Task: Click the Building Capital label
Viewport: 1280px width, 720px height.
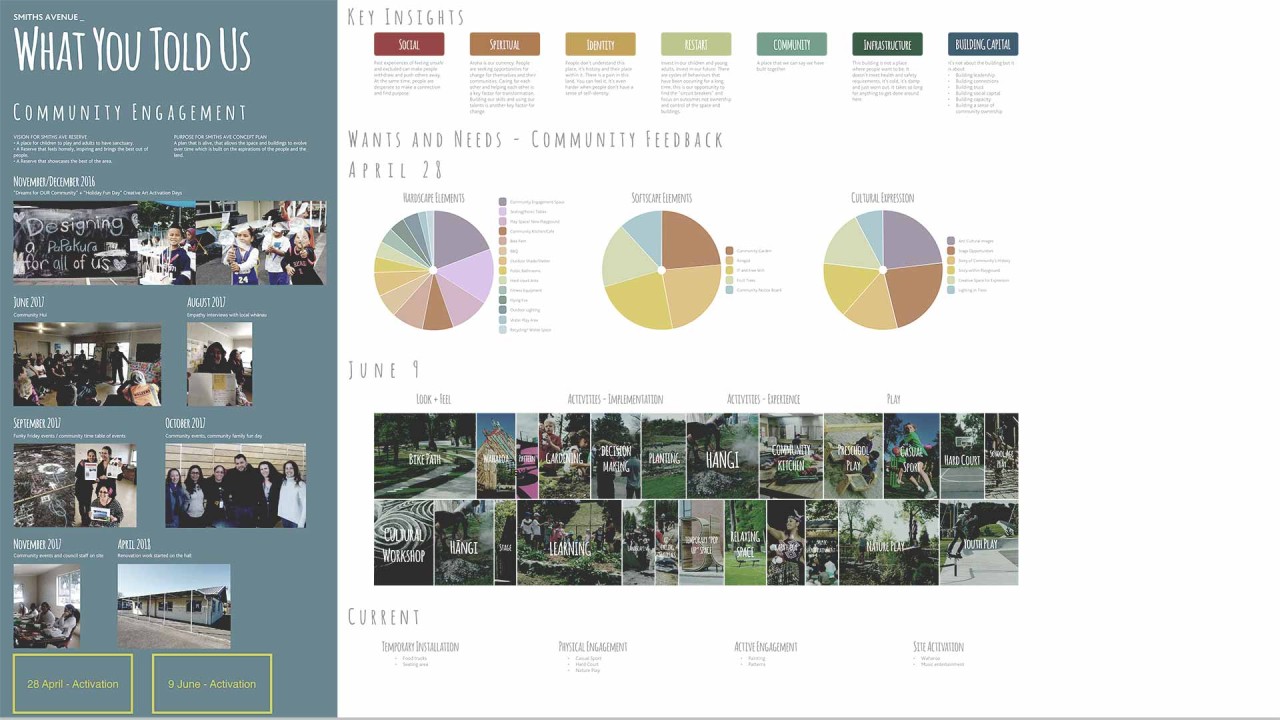Action: [x=982, y=44]
